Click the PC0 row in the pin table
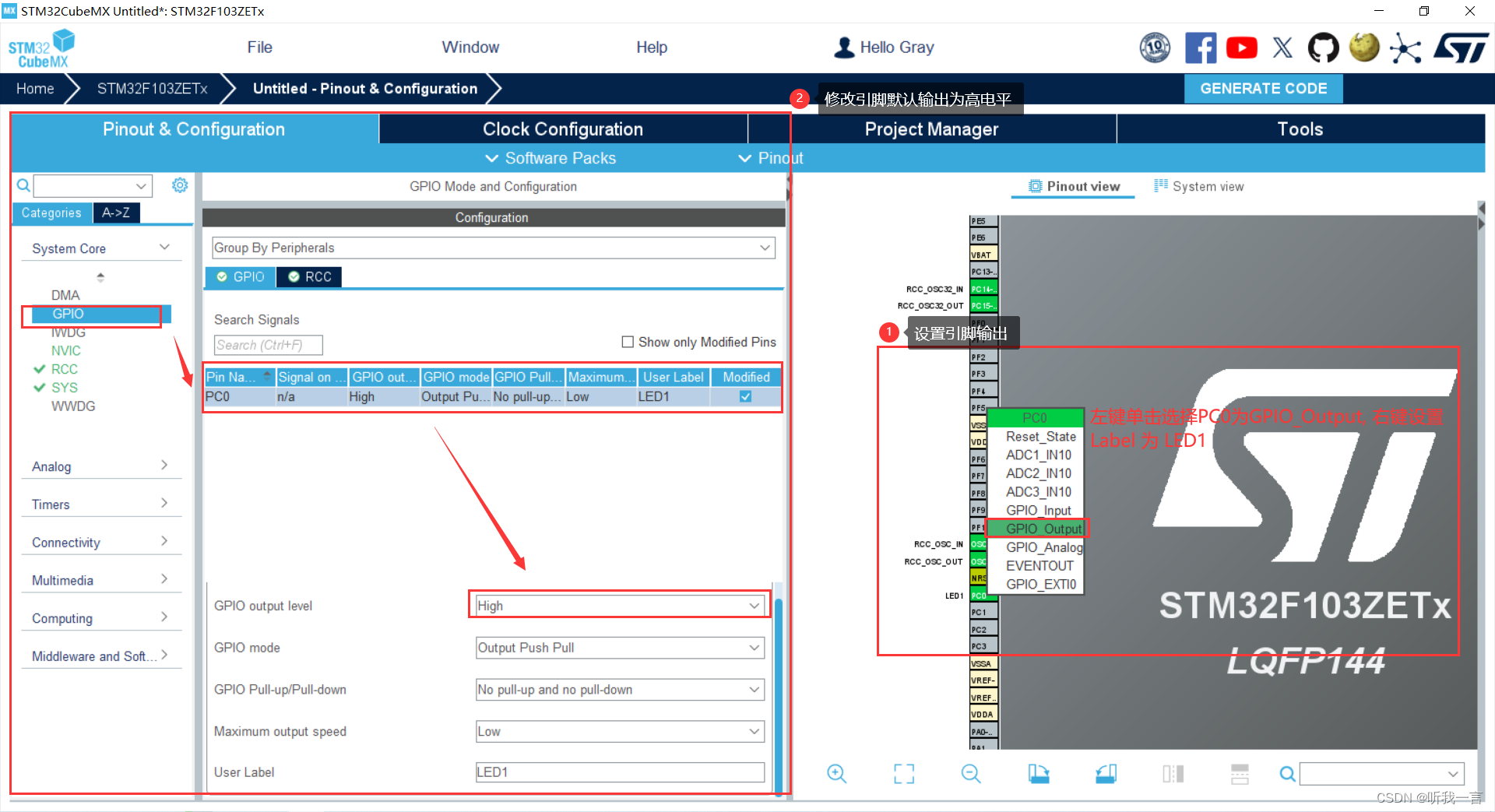This screenshot has width=1495, height=812. tap(493, 396)
